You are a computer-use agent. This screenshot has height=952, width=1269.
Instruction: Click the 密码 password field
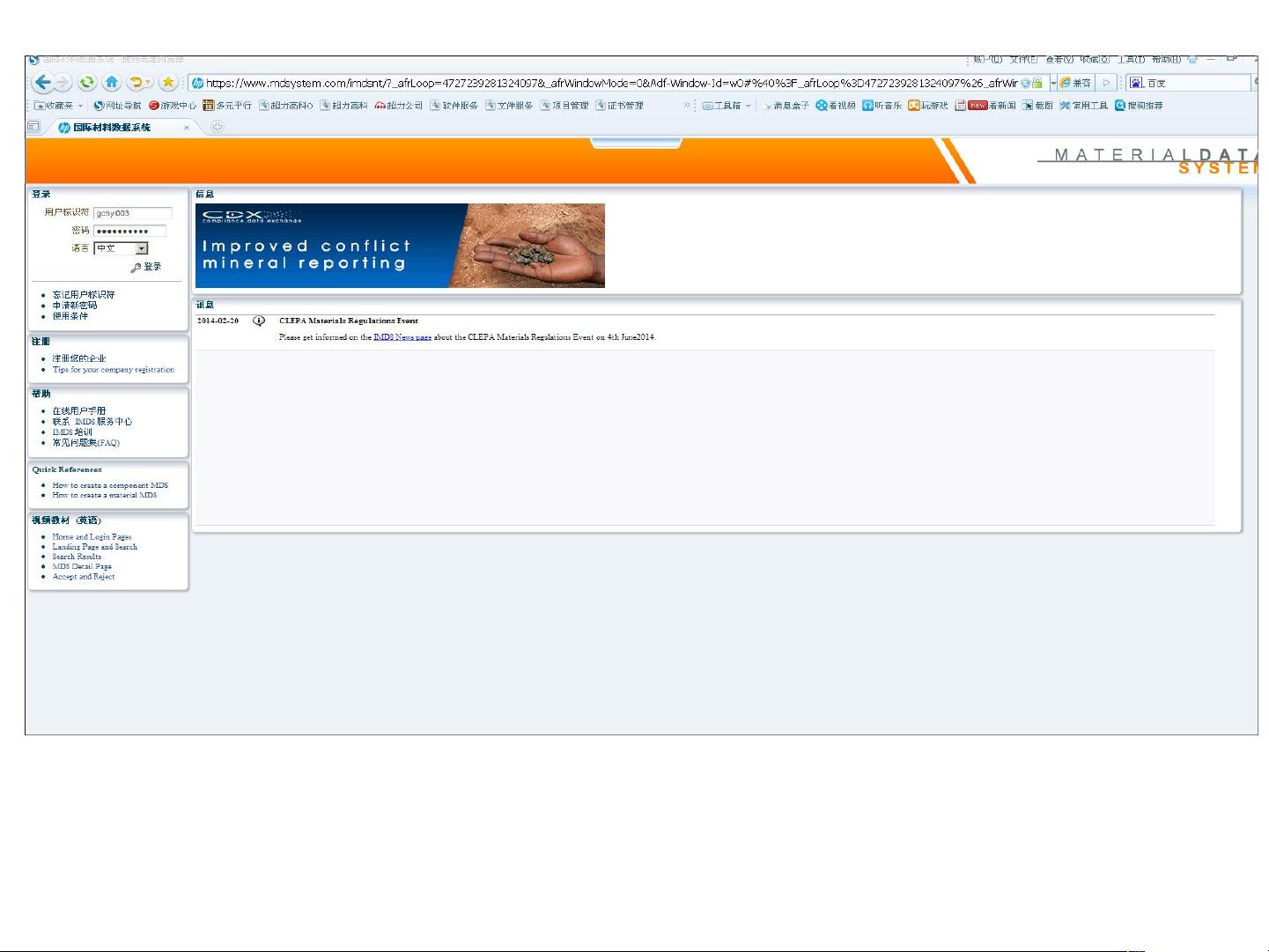click(x=129, y=231)
